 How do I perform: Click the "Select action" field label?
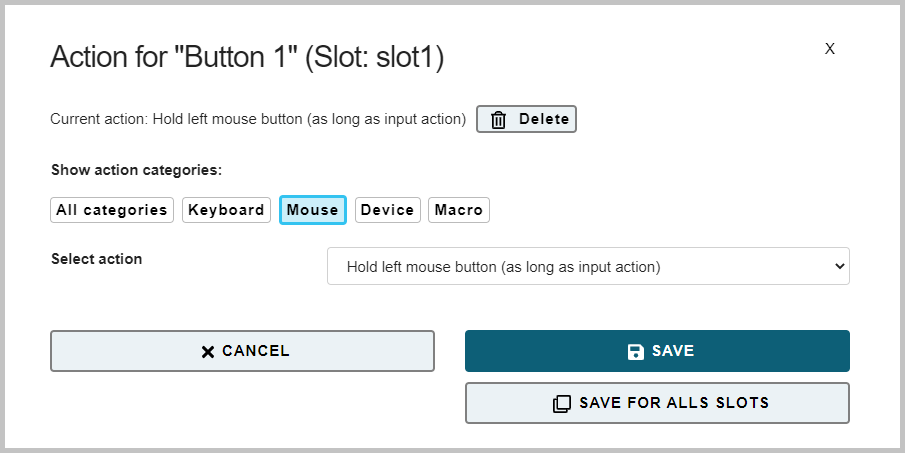click(96, 259)
